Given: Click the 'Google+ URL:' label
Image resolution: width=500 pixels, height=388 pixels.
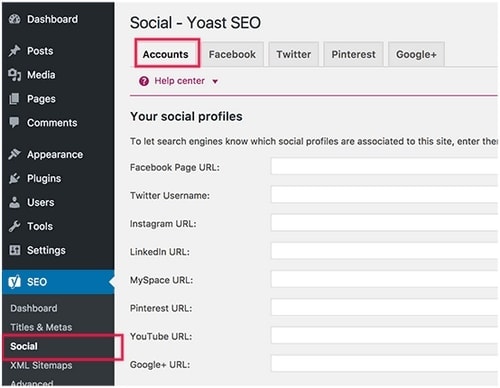Looking at the screenshot, I should [160, 365].
